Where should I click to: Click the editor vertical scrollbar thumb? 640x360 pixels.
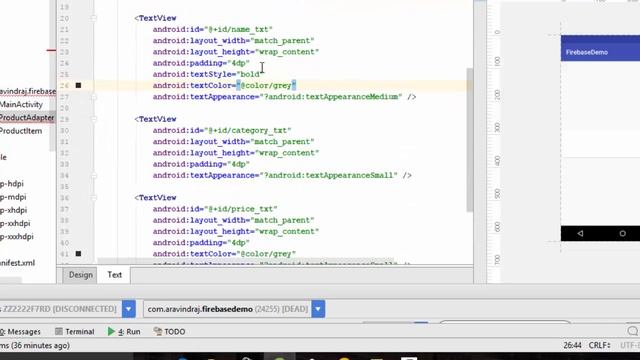[470, 140]
